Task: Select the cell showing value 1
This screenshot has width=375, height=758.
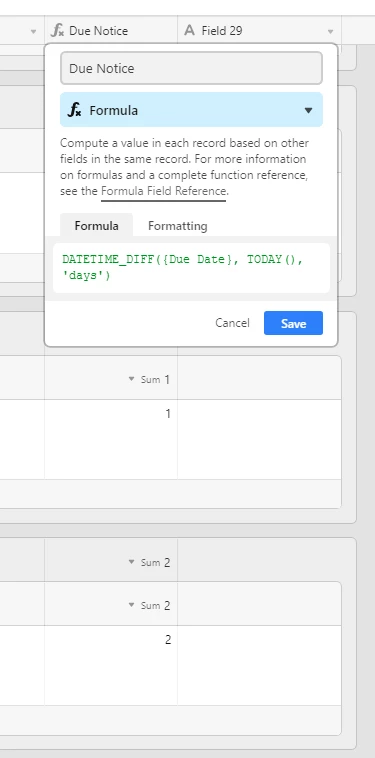Action: (111, 439)
